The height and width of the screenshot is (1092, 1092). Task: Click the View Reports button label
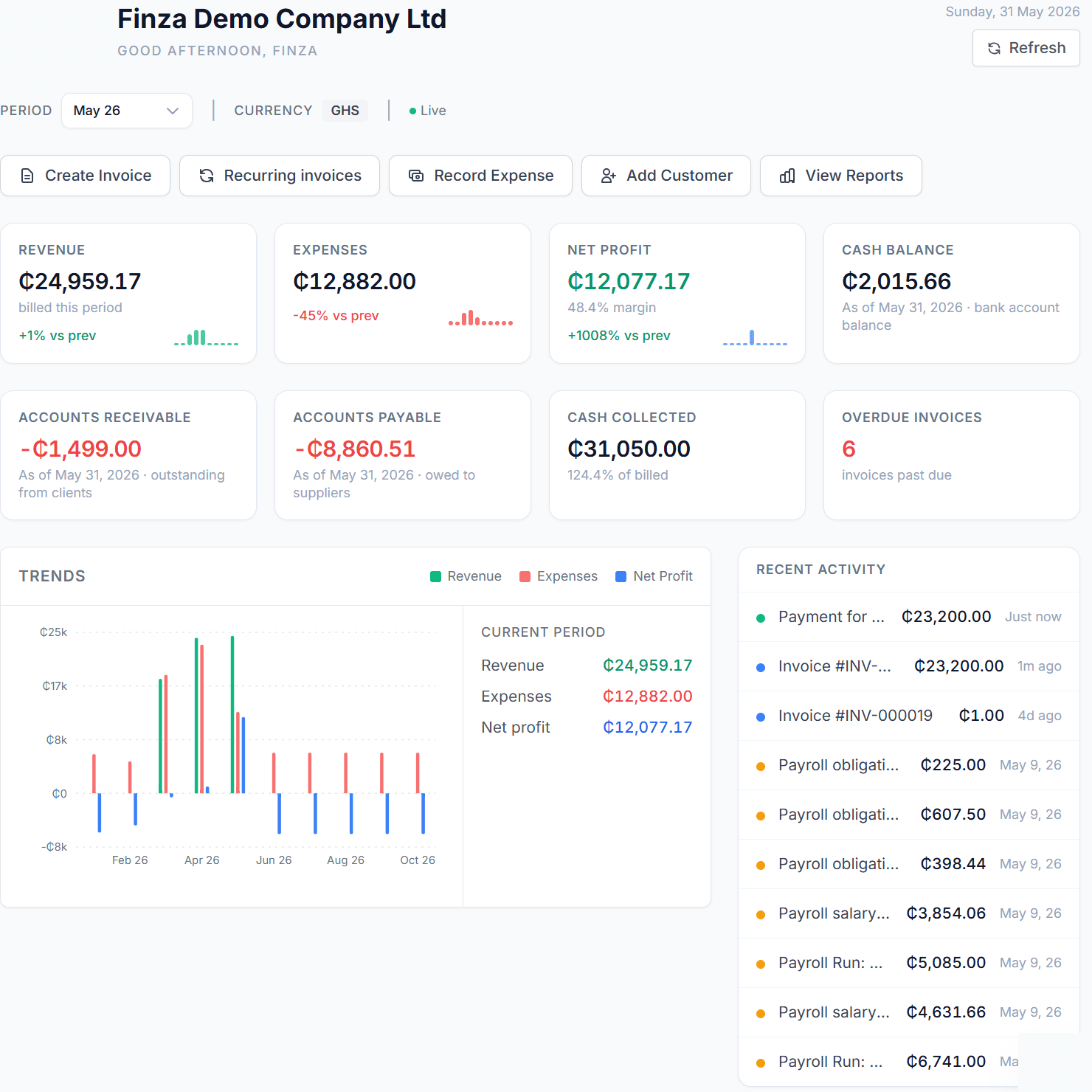click(x=854, y=176)
